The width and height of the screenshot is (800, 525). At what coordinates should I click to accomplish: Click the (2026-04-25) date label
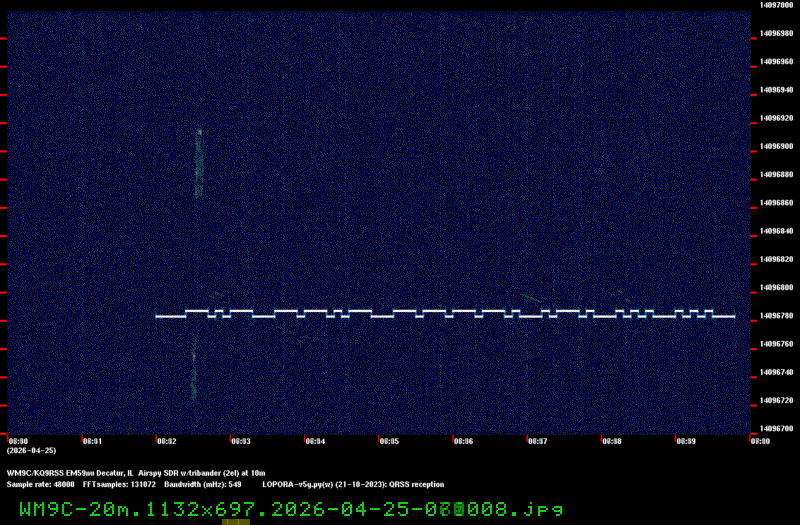click(x=32, y=450)
